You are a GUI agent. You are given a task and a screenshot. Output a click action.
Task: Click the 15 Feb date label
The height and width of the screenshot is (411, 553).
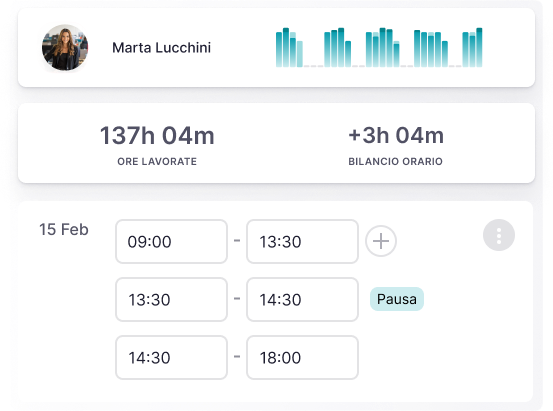tap(64, 230)
